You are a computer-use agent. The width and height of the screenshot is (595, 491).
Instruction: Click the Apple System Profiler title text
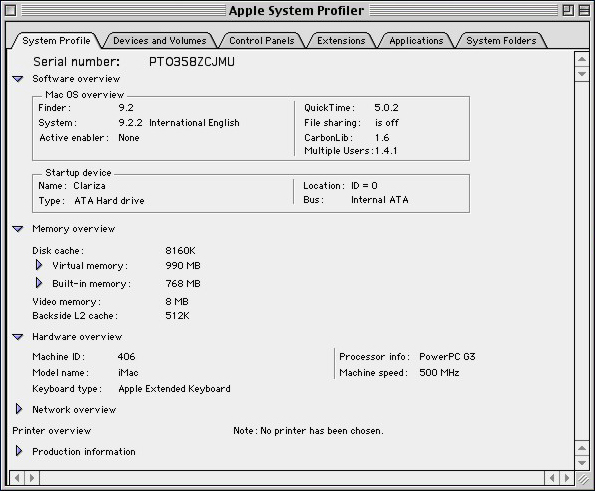pos(296,11)
